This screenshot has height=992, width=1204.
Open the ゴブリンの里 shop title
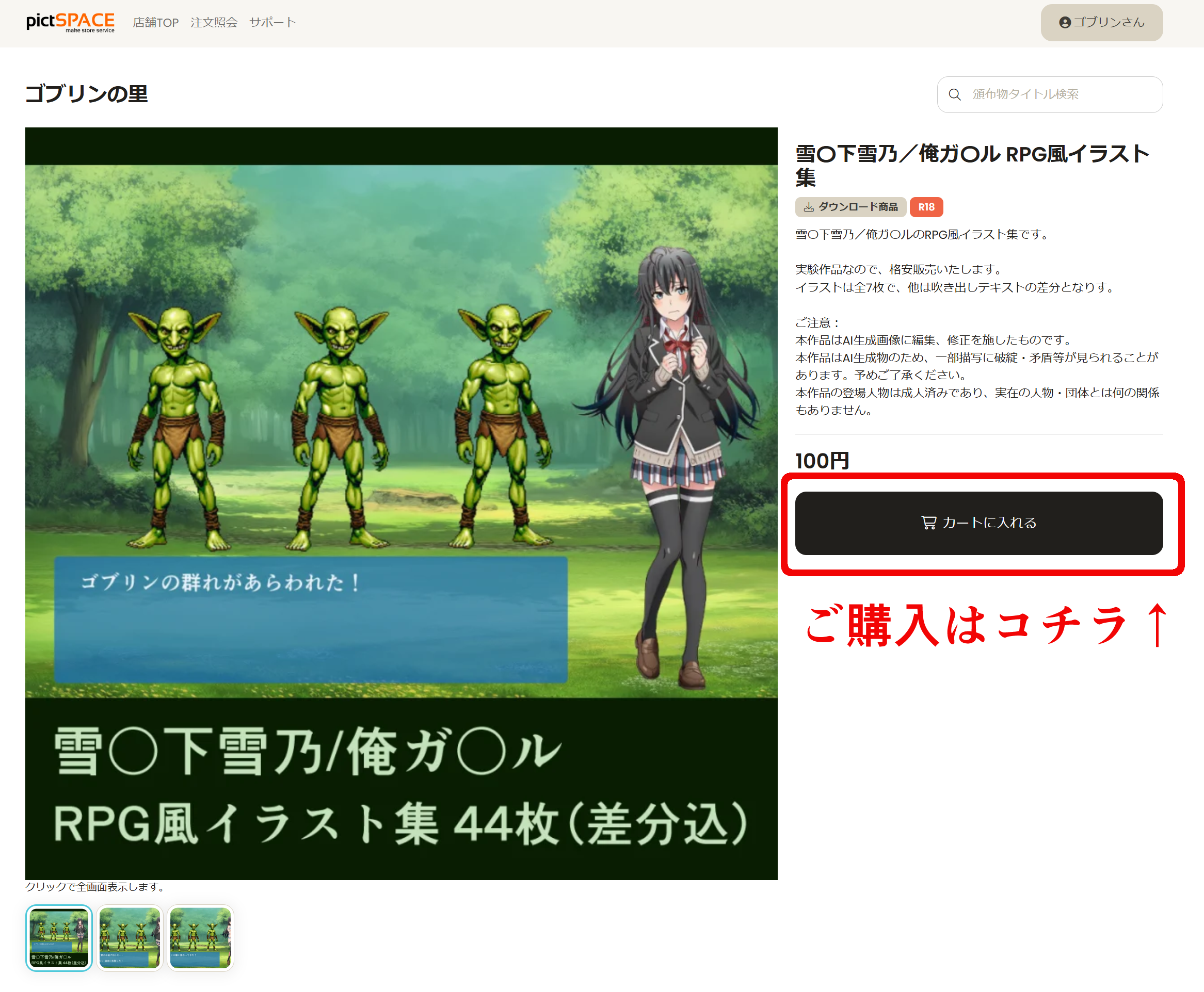[x=86, y=94]
